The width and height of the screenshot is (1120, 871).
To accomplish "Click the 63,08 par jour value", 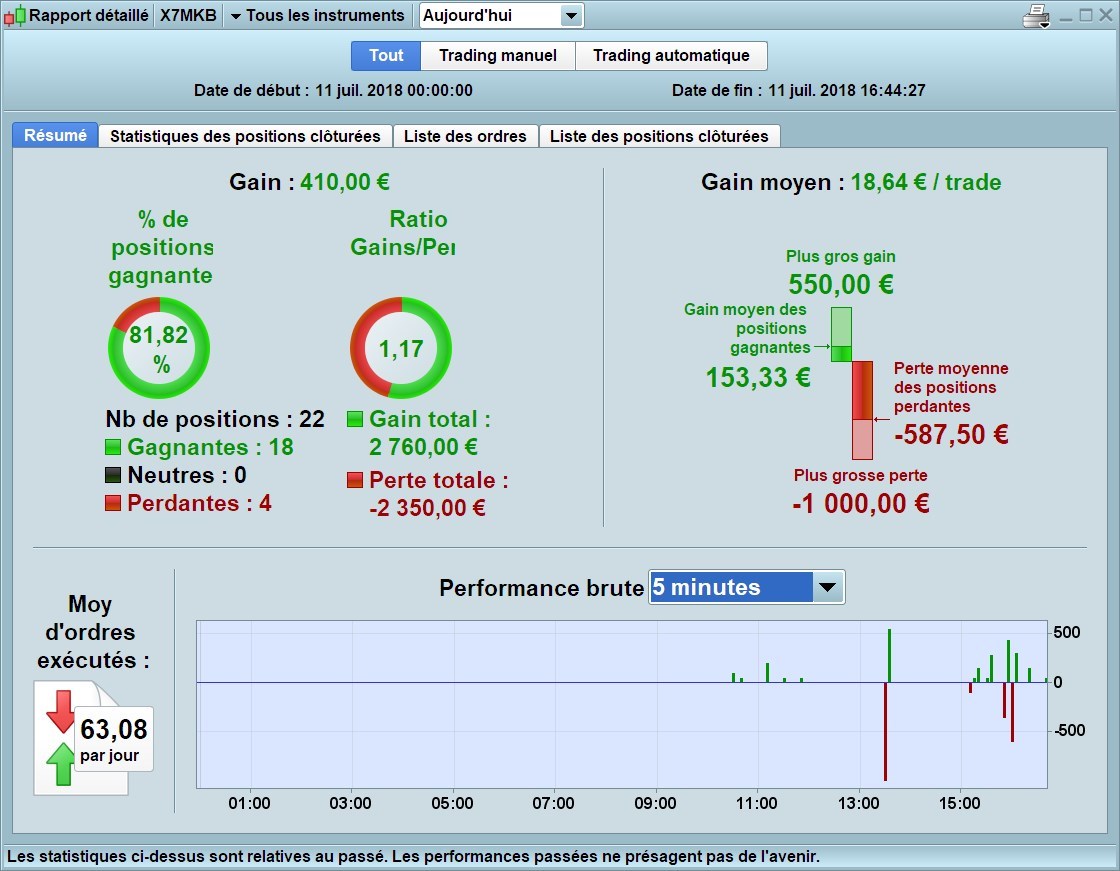I will (x=114, y=740).
